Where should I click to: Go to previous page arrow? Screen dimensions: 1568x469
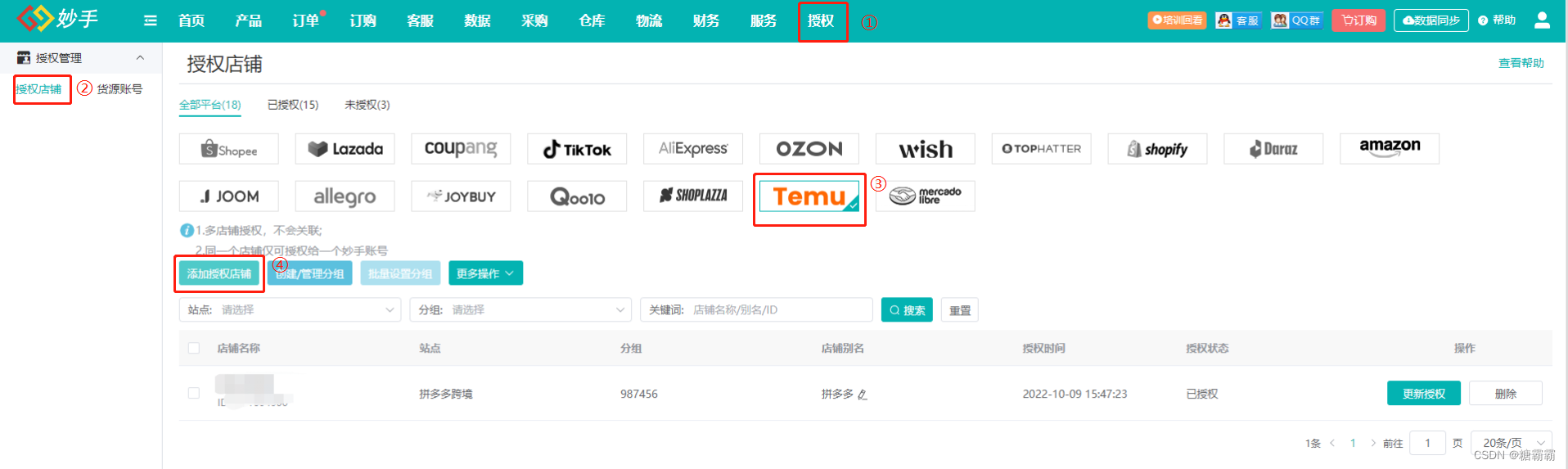point(1332,443)
